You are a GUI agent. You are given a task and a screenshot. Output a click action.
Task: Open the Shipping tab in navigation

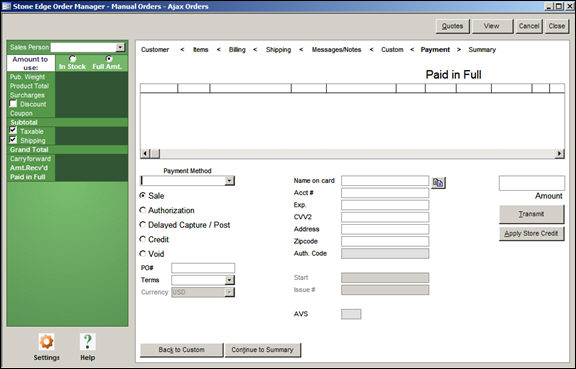point(278,50)
